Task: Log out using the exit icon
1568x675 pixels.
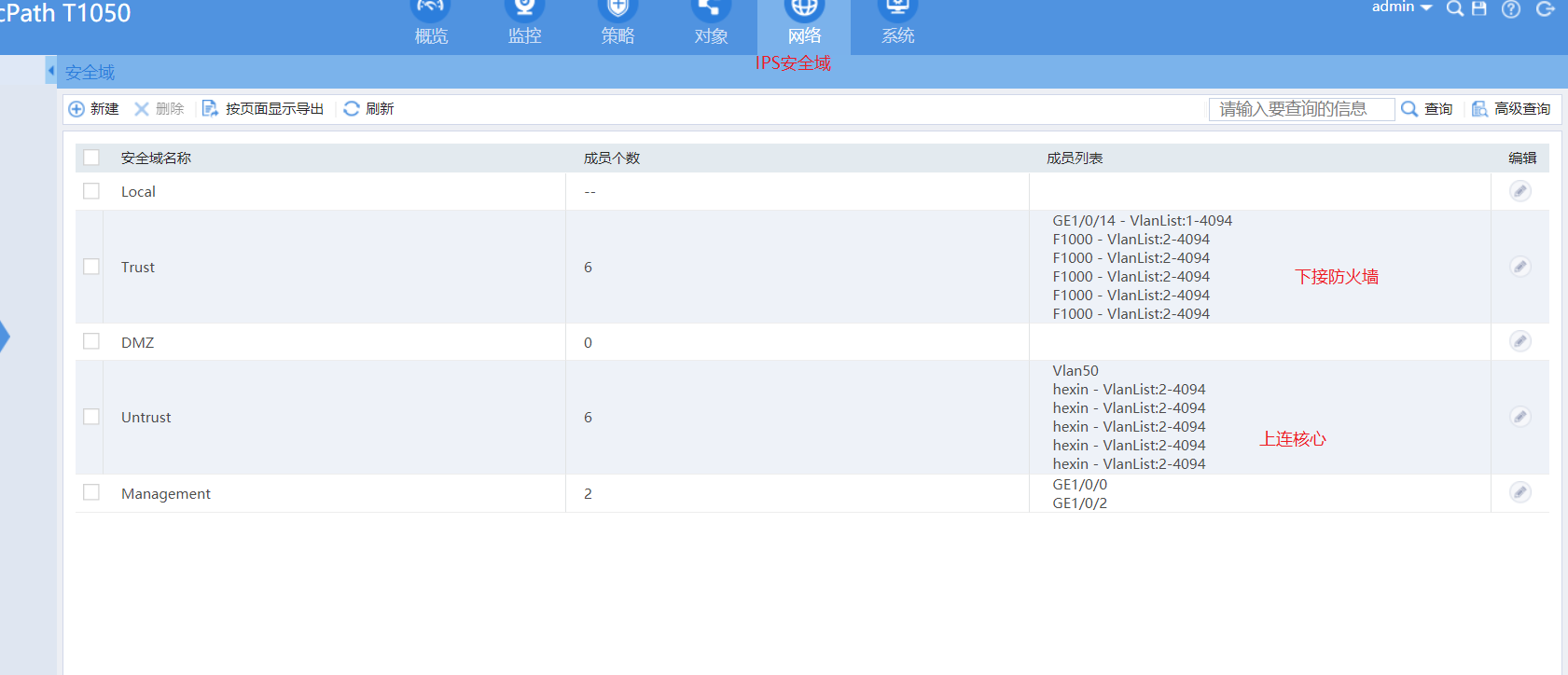Action: click(1546, 8)
